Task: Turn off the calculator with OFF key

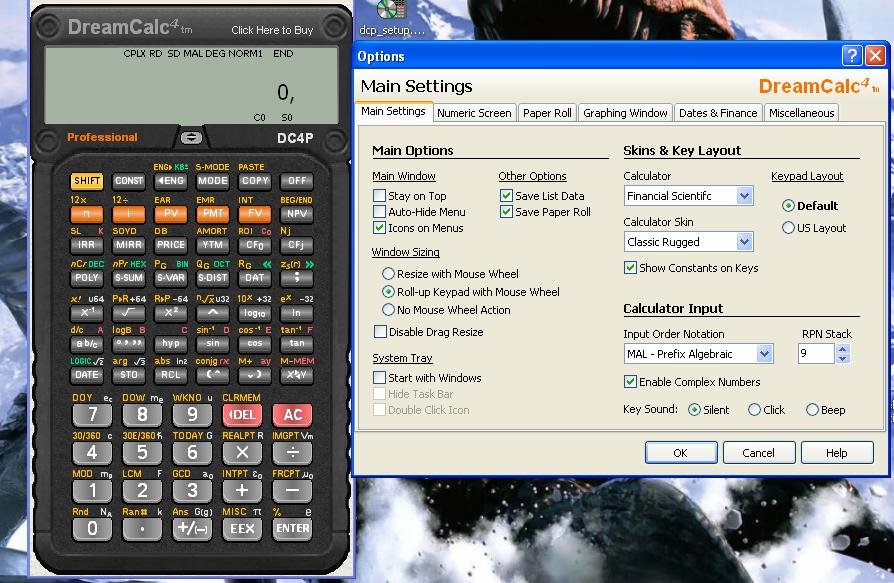Action: tap(296, 181)
